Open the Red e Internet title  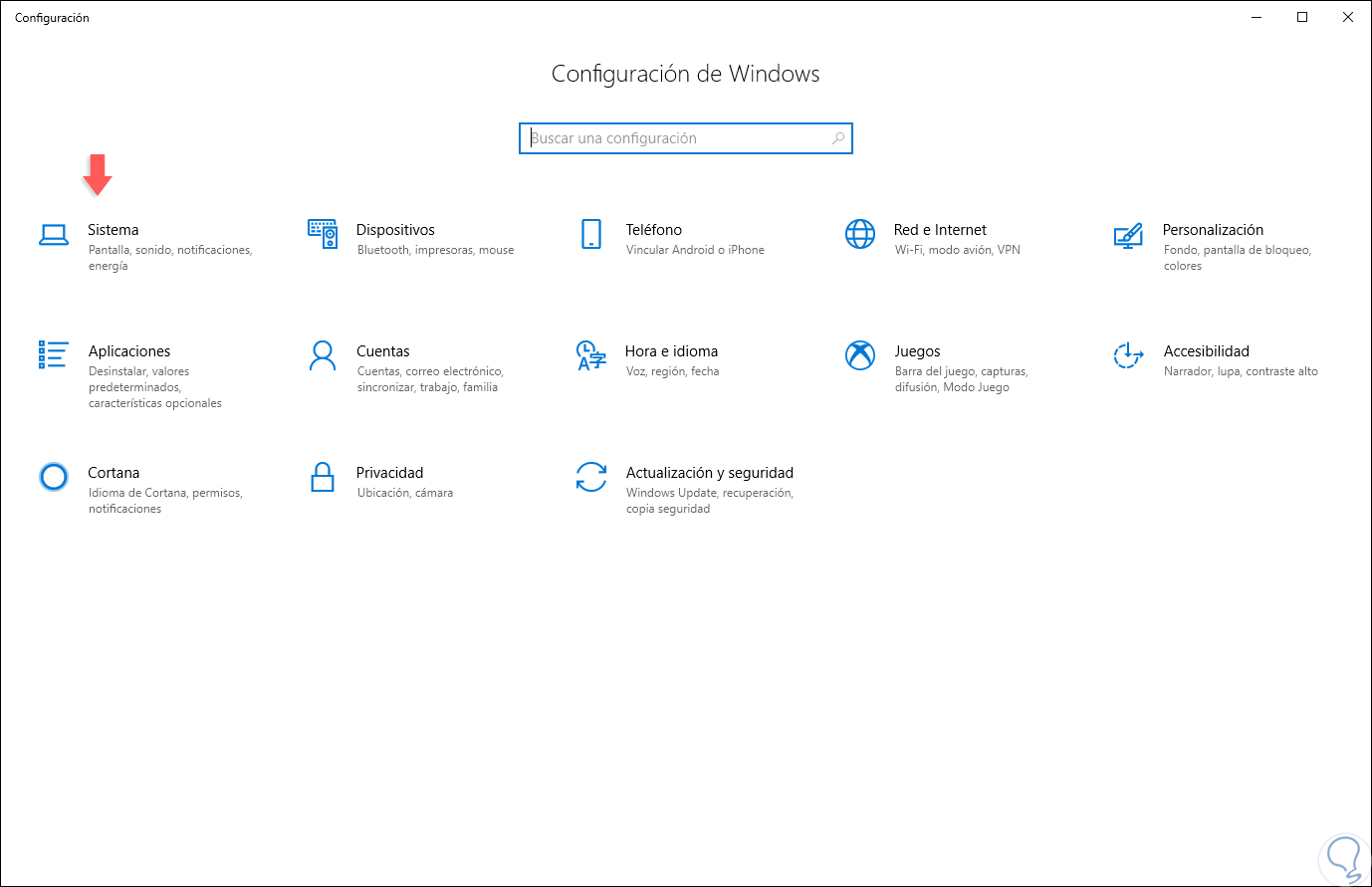tap(940, 230)
